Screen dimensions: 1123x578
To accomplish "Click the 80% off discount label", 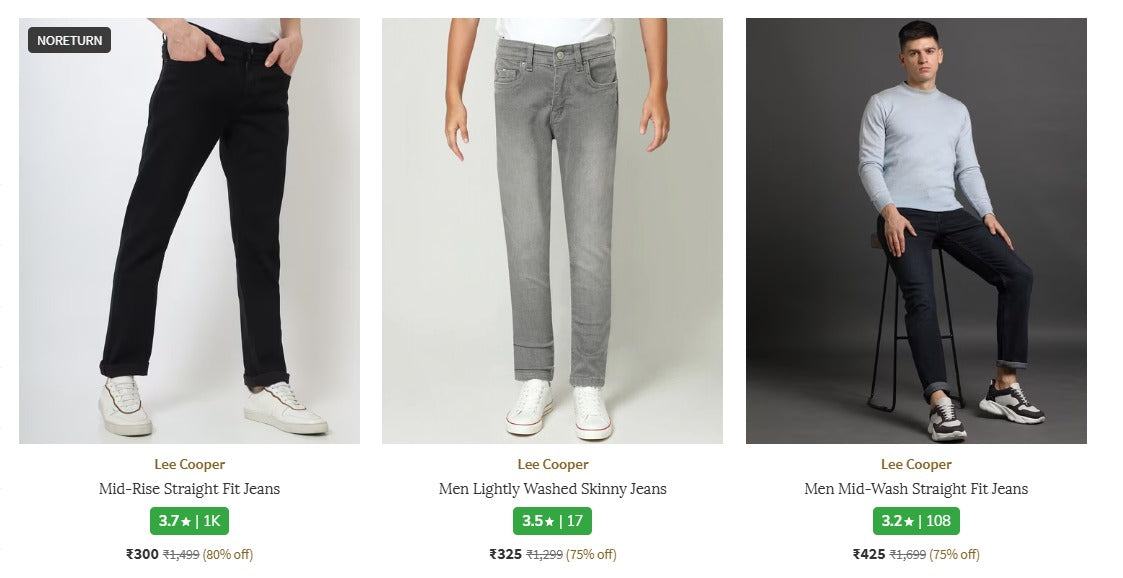I will (x=228, y=554).
